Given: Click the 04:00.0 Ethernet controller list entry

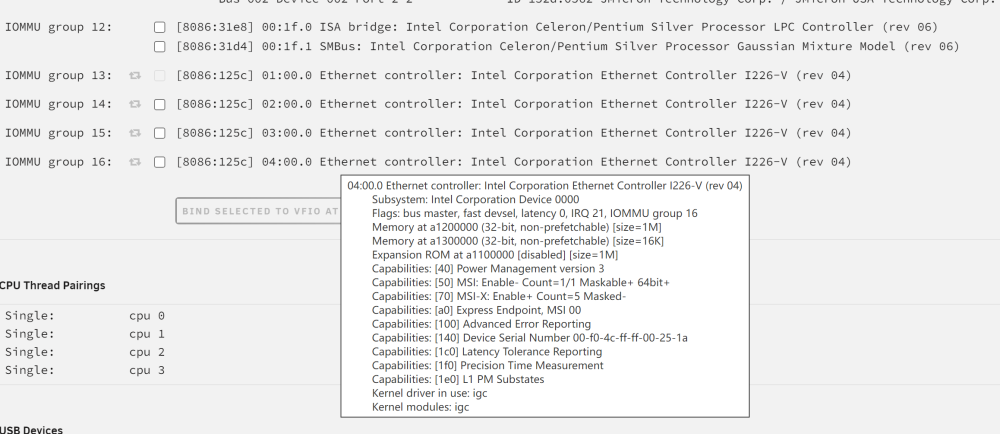Looking at the screenshot, I should coord(513,162).
